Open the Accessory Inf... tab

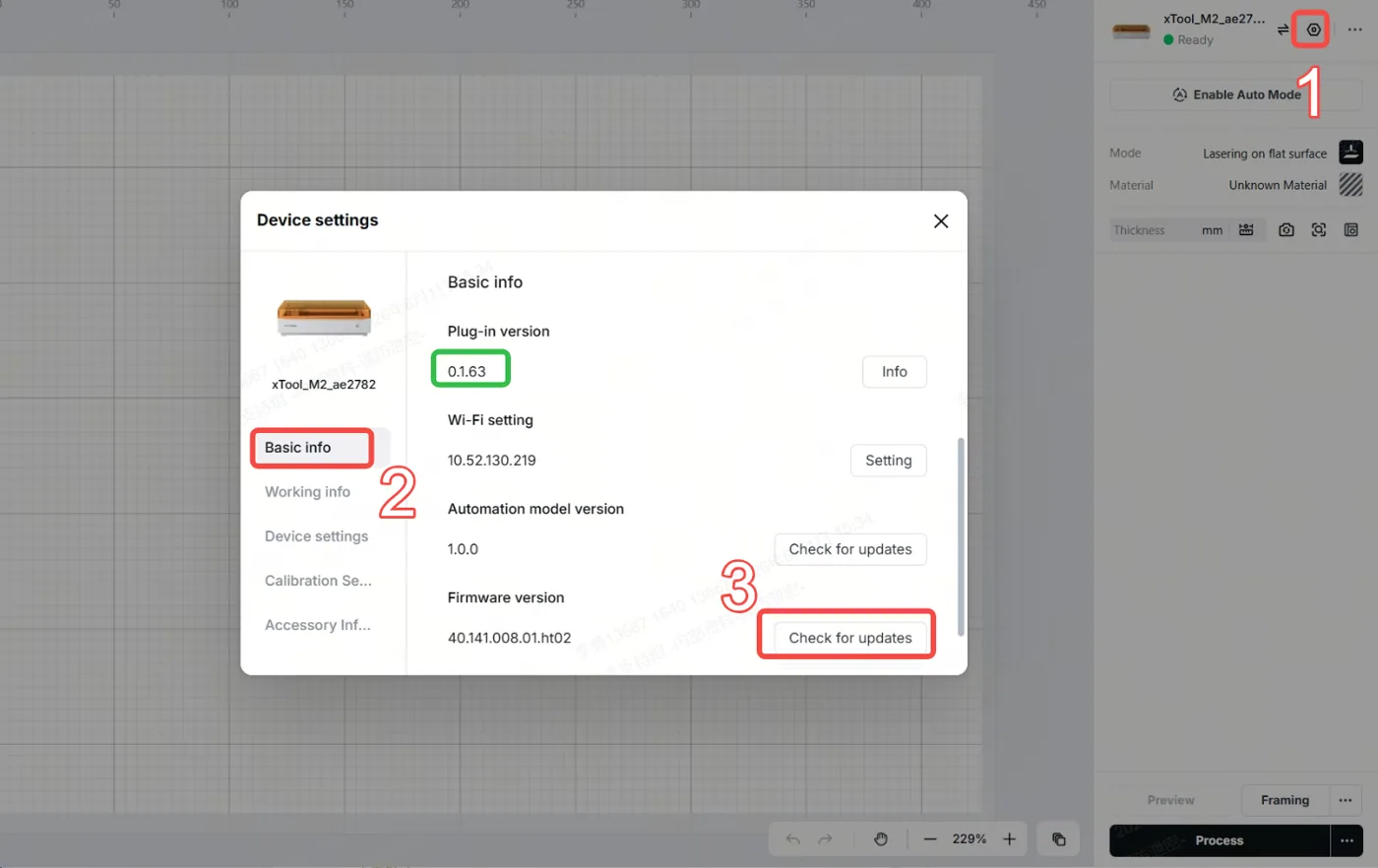[318, 625]
